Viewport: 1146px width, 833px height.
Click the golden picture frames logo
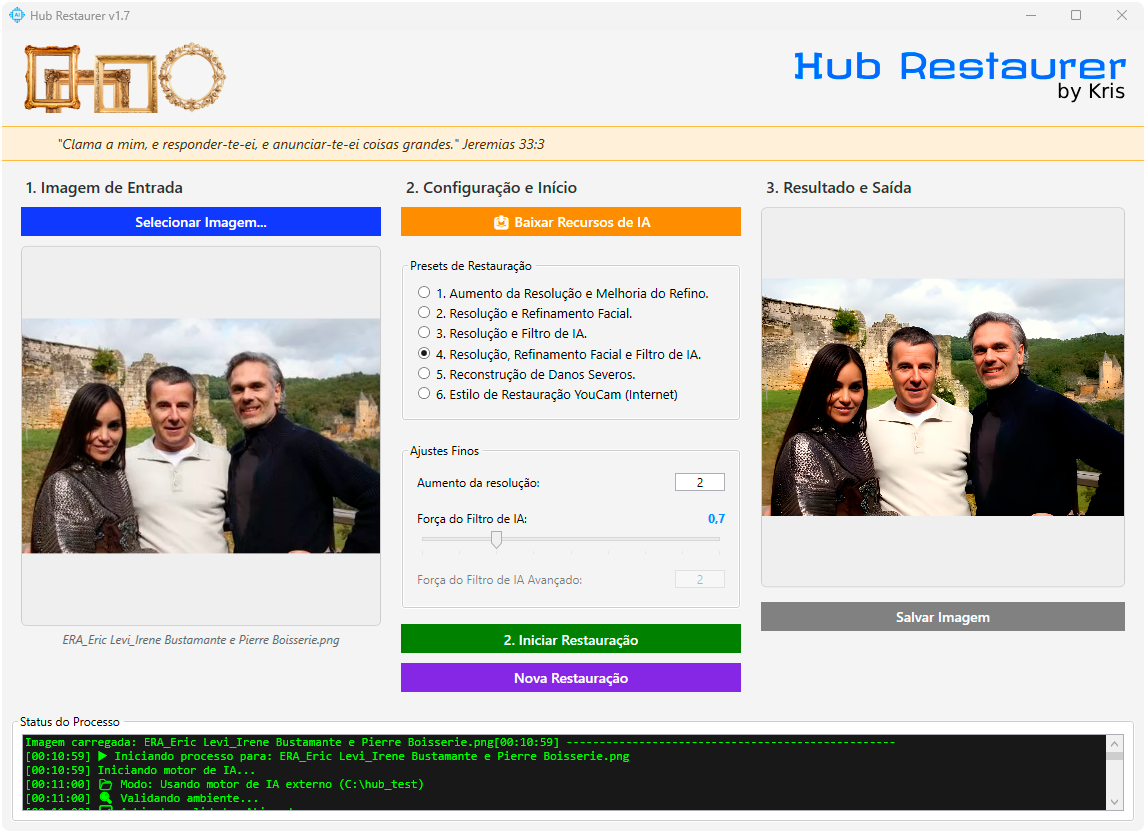point(122,76)
